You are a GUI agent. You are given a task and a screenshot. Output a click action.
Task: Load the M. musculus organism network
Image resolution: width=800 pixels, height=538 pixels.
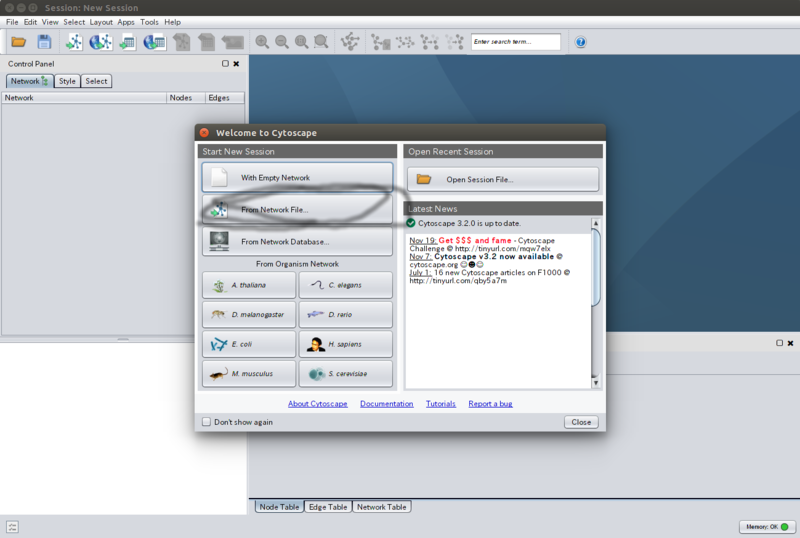249,374
